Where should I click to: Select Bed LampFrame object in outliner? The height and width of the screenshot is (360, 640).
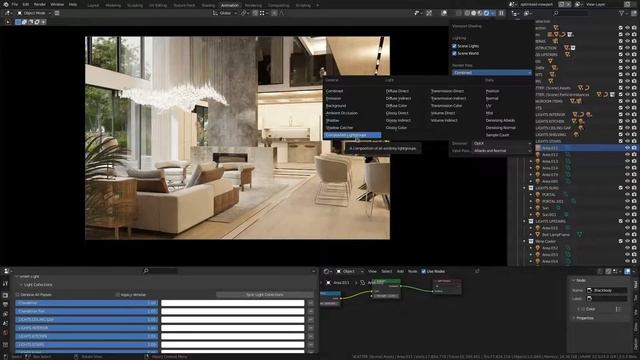click(555, 235)
